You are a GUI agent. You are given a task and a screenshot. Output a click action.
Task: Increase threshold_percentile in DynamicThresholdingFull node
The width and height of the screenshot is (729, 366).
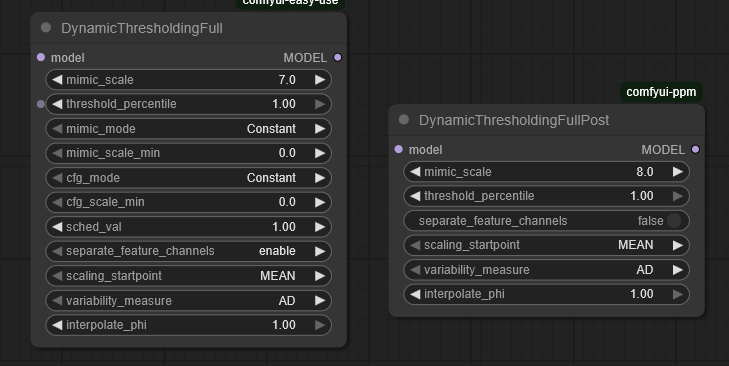320,104
